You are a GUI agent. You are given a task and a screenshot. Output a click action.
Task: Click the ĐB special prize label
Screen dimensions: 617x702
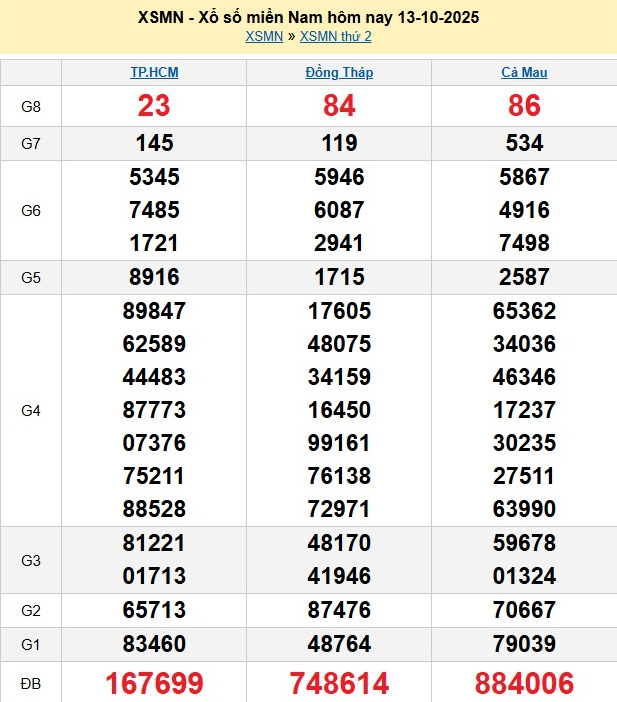point(30,683)
